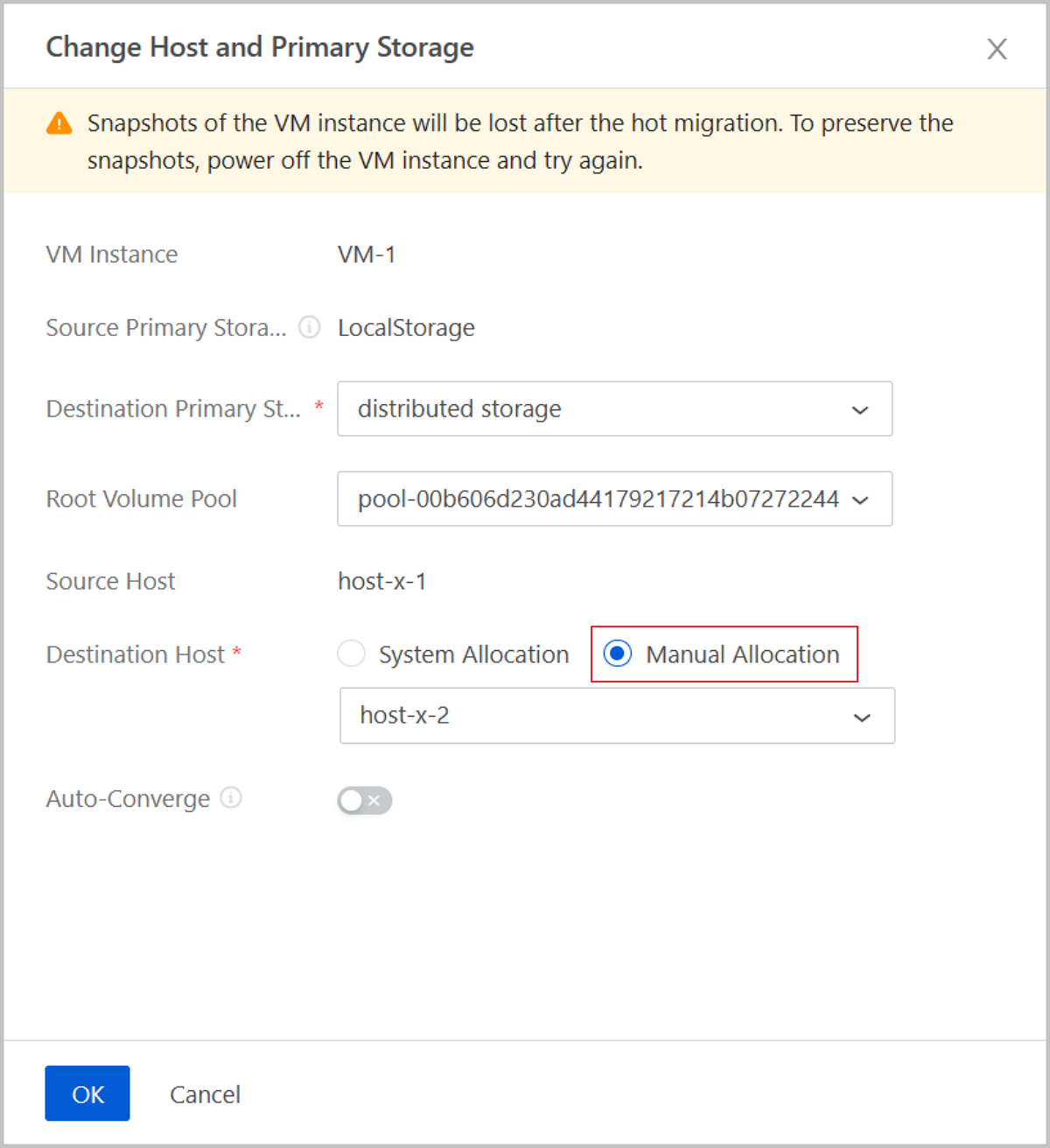Select the Manual Allocation radio button

click(618, 654)
